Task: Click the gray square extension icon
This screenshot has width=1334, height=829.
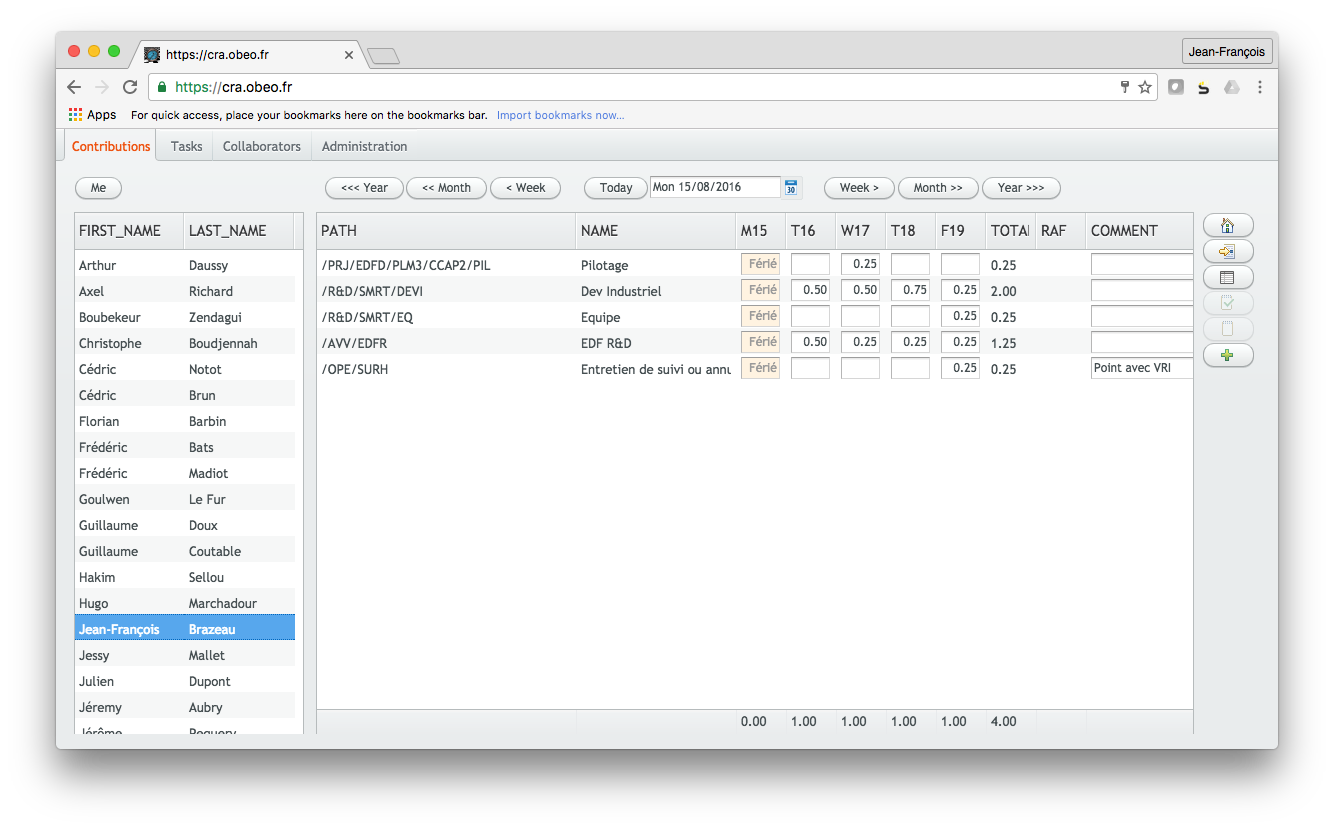Action: coord(1176,87)
